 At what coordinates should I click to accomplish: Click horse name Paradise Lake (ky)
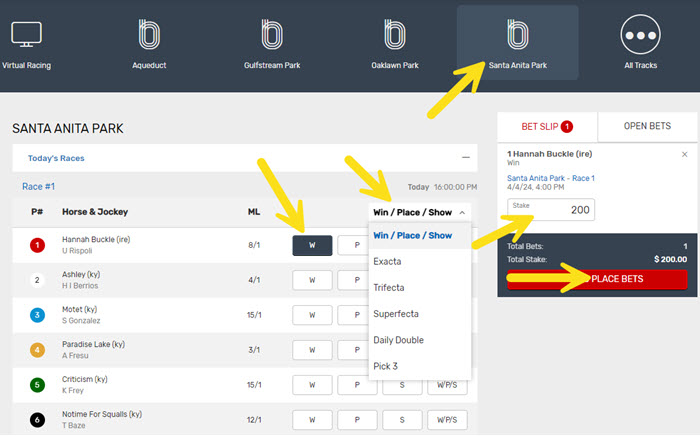(x=93, y=344)
